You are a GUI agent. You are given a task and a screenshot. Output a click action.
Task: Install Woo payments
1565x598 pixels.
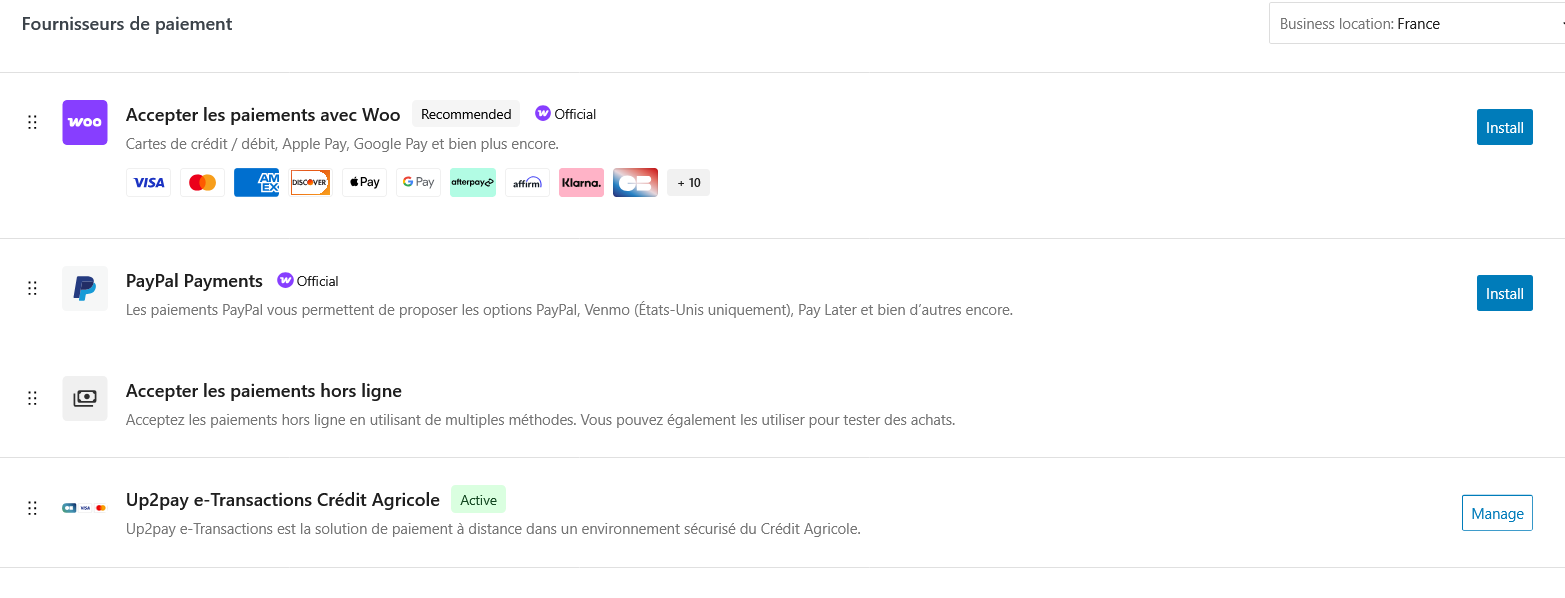coord(1504,127)
